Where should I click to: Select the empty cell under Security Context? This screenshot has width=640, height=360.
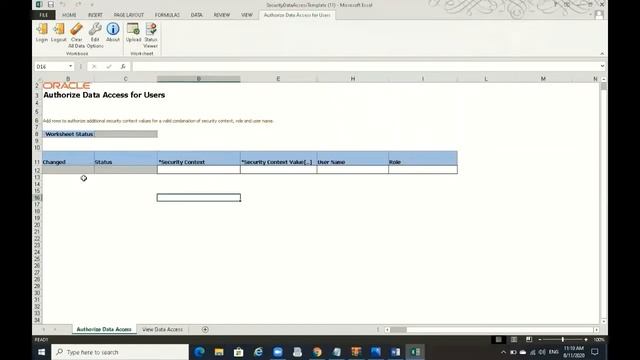click(x=199, y=170)
